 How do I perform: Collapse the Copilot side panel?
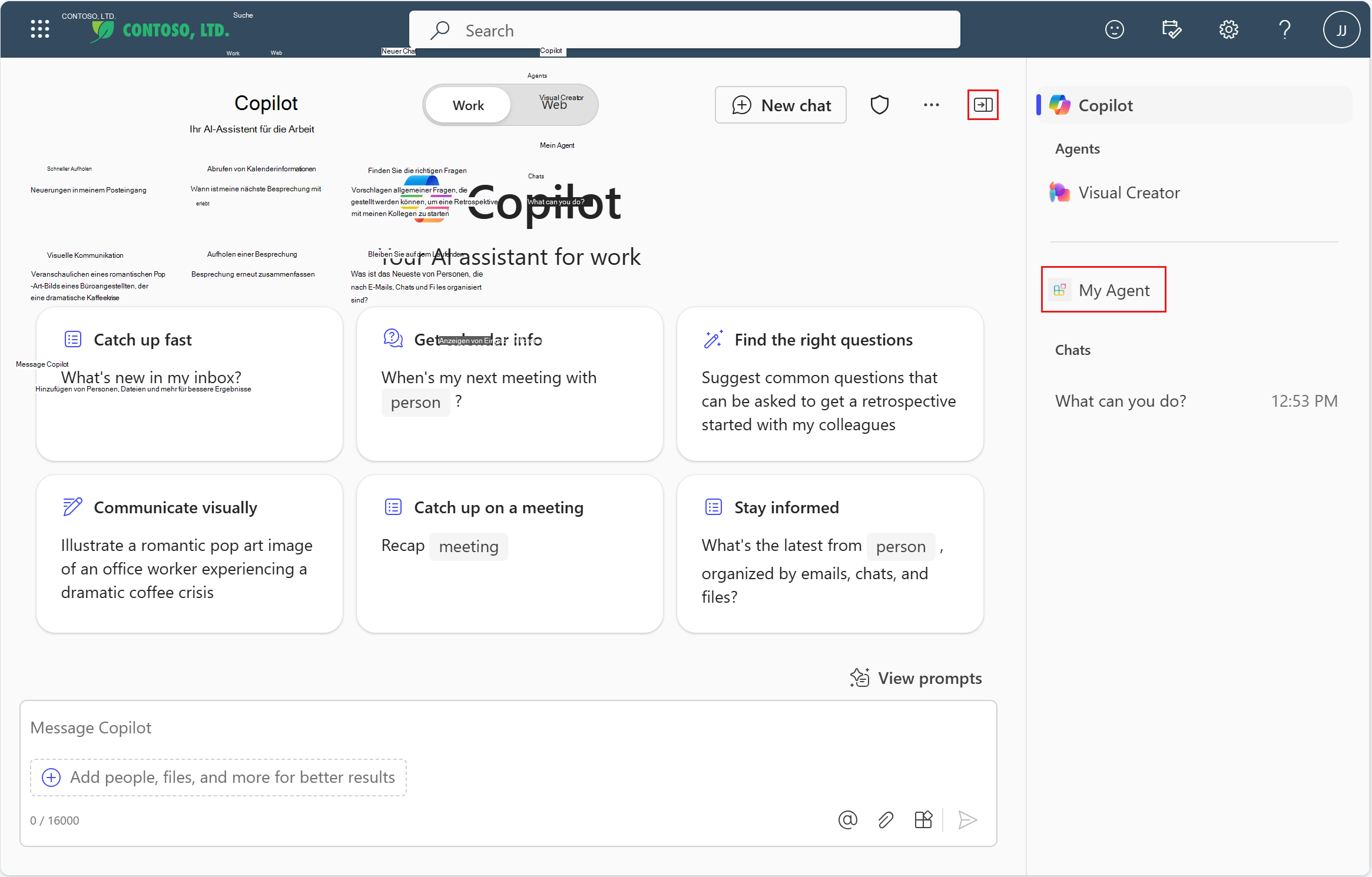coord(983,105)
